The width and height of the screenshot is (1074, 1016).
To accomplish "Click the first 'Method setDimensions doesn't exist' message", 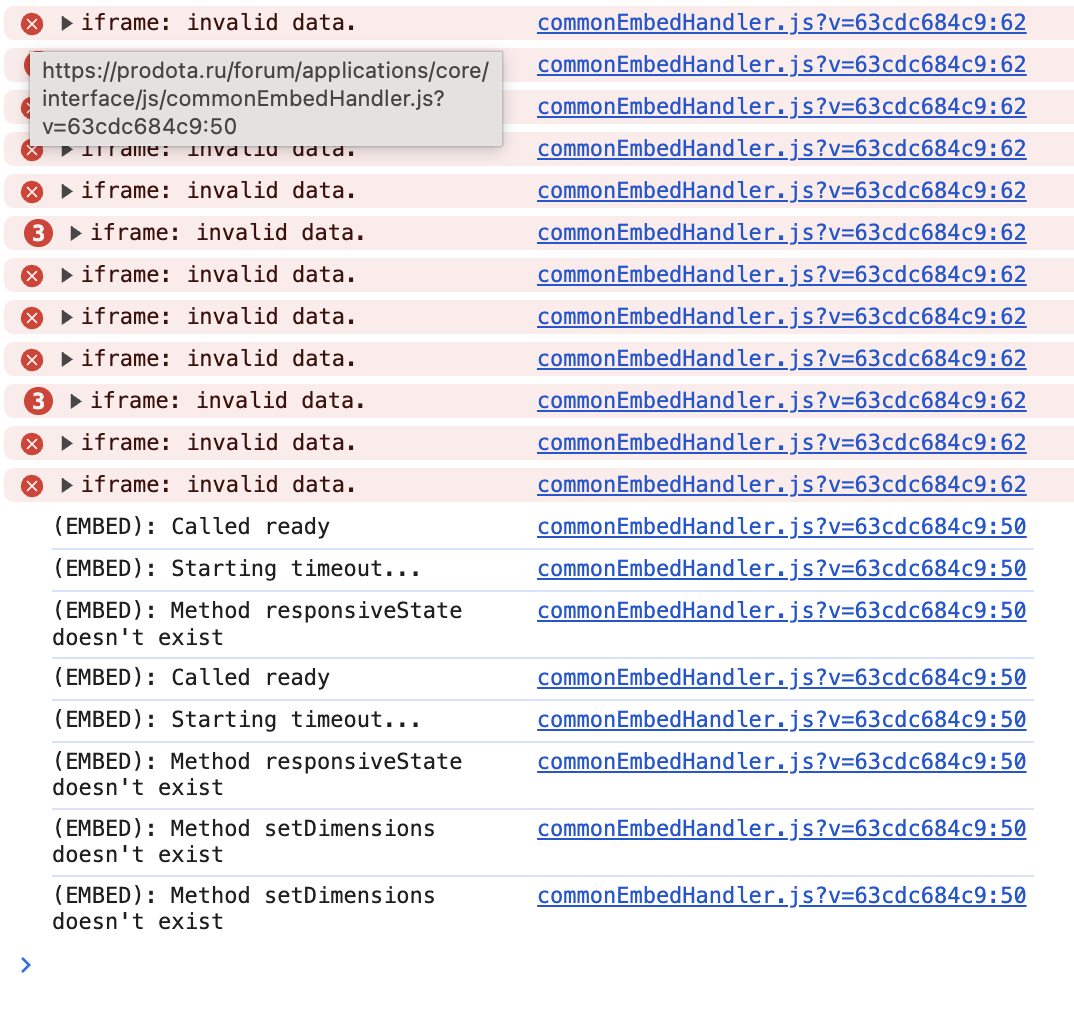I will tap(243, 841).
